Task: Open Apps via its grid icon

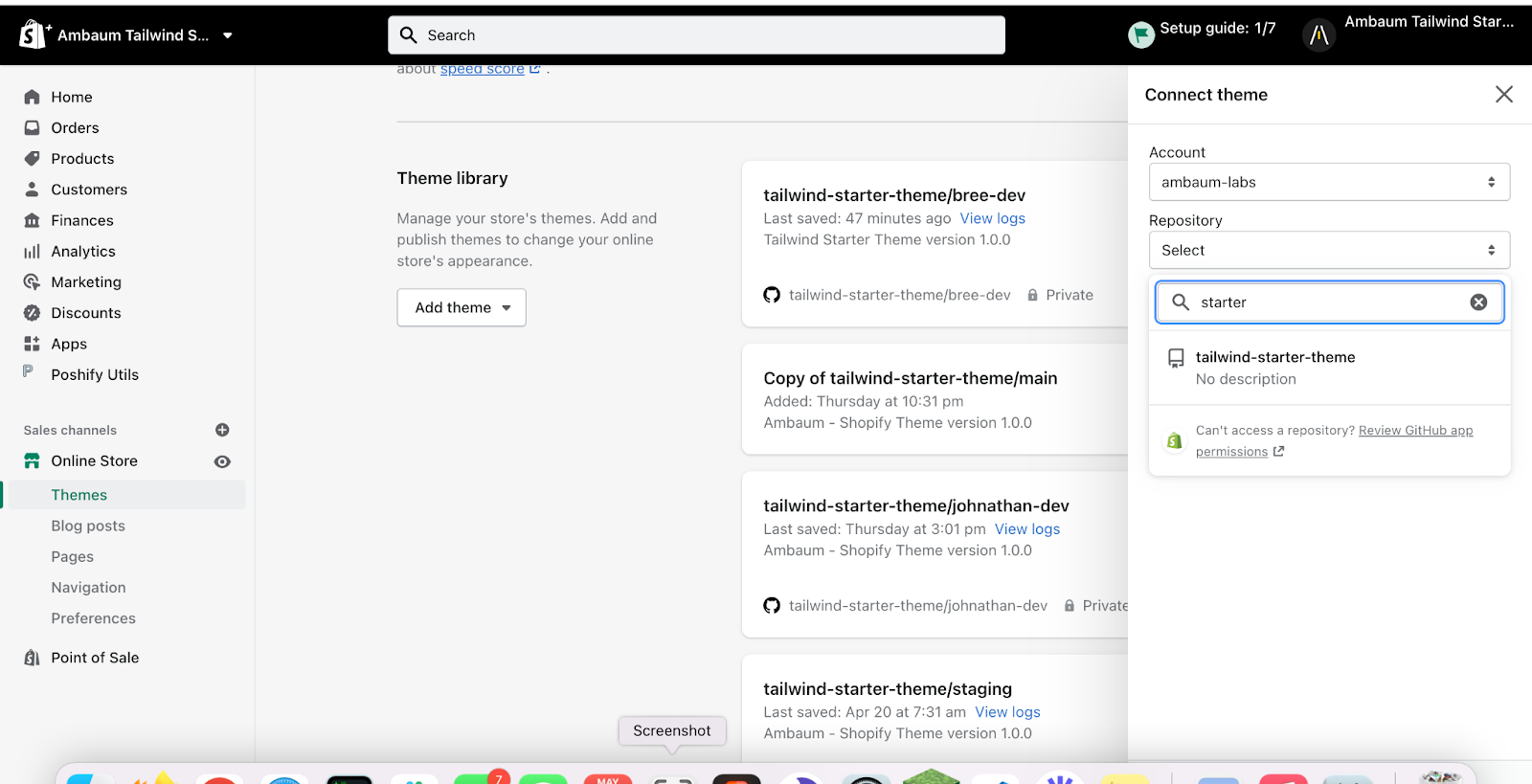Action: (x=32, y=344)
